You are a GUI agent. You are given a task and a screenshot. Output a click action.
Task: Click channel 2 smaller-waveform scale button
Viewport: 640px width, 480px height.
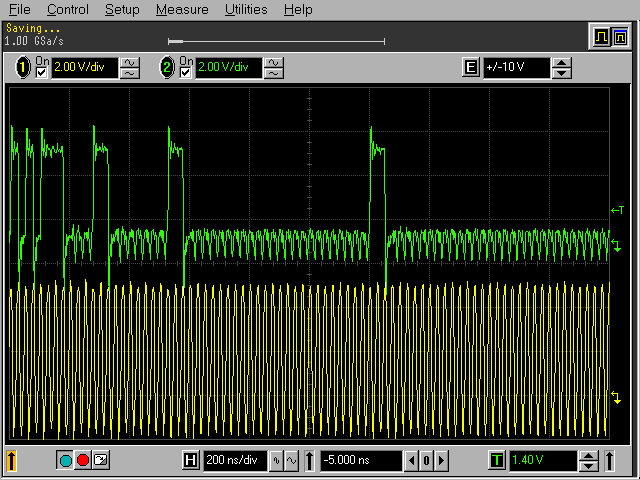pyautogui.click(x=273, y=73)
